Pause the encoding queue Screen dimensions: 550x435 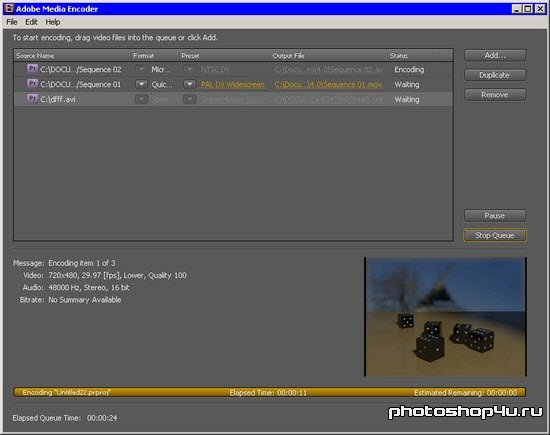(x=495, y=215)
